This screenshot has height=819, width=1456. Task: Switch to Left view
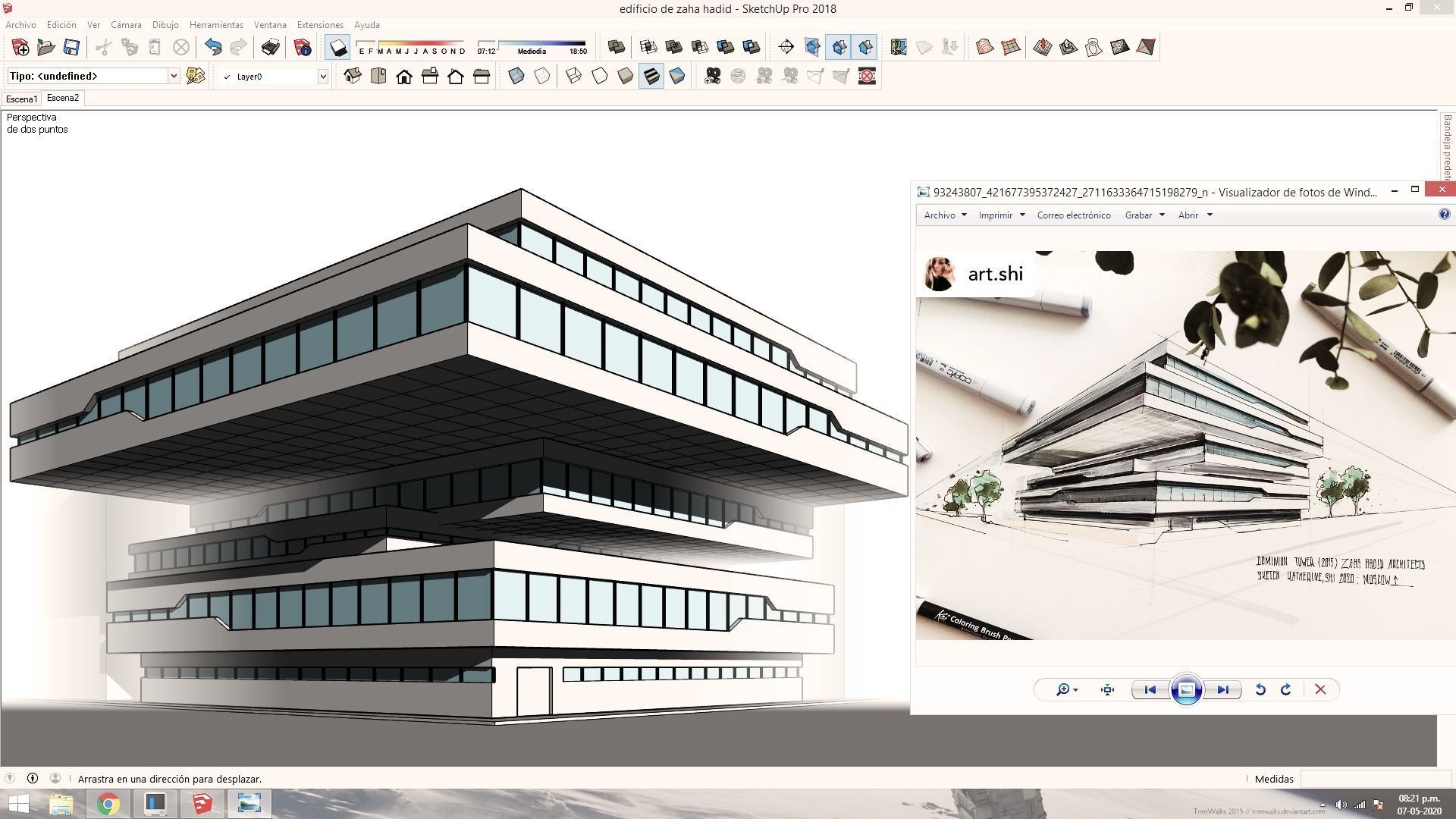tap(482, 76)
